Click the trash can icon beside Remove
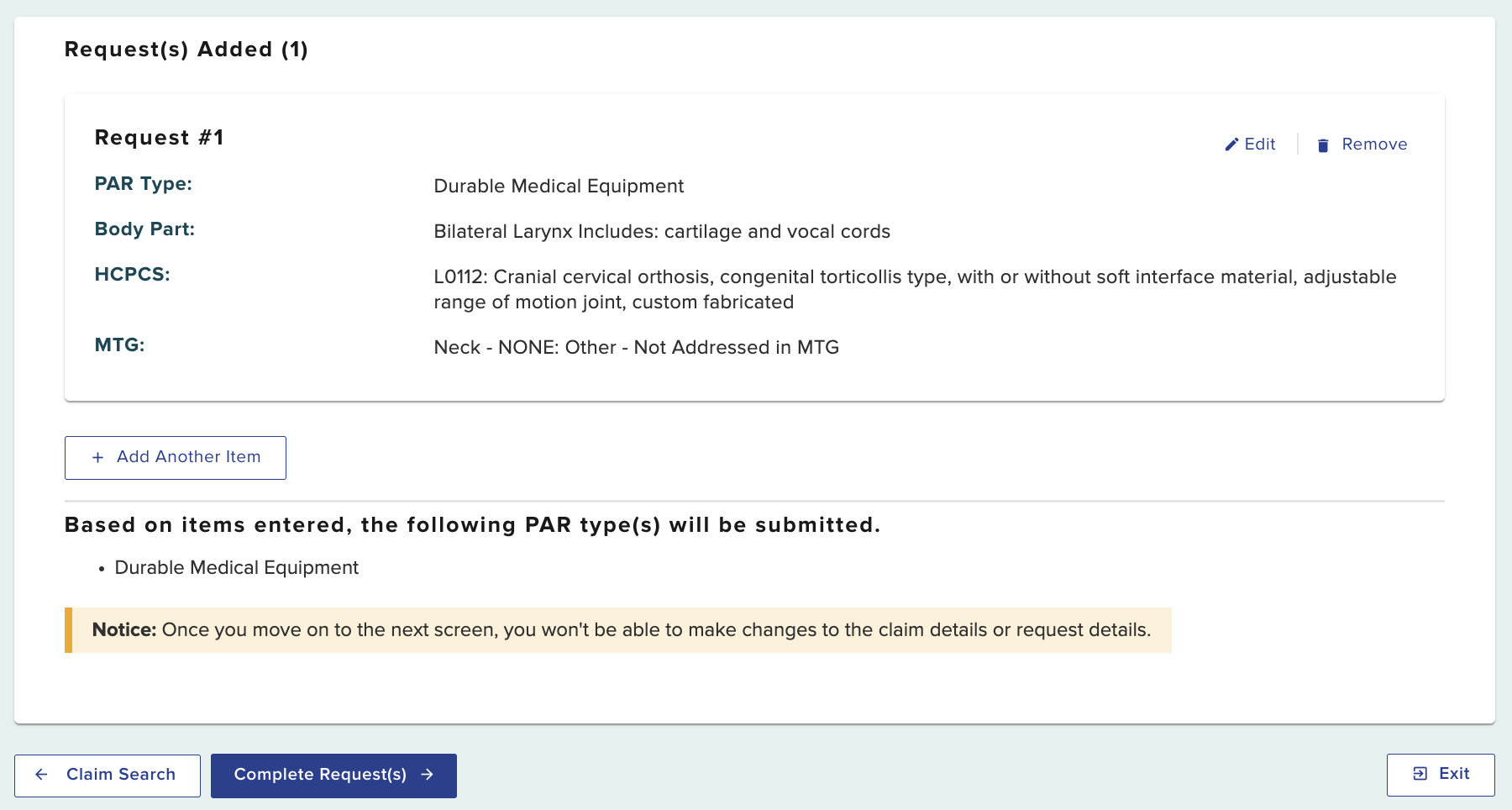The image size is (1512, 810). tap(1323, 145)
